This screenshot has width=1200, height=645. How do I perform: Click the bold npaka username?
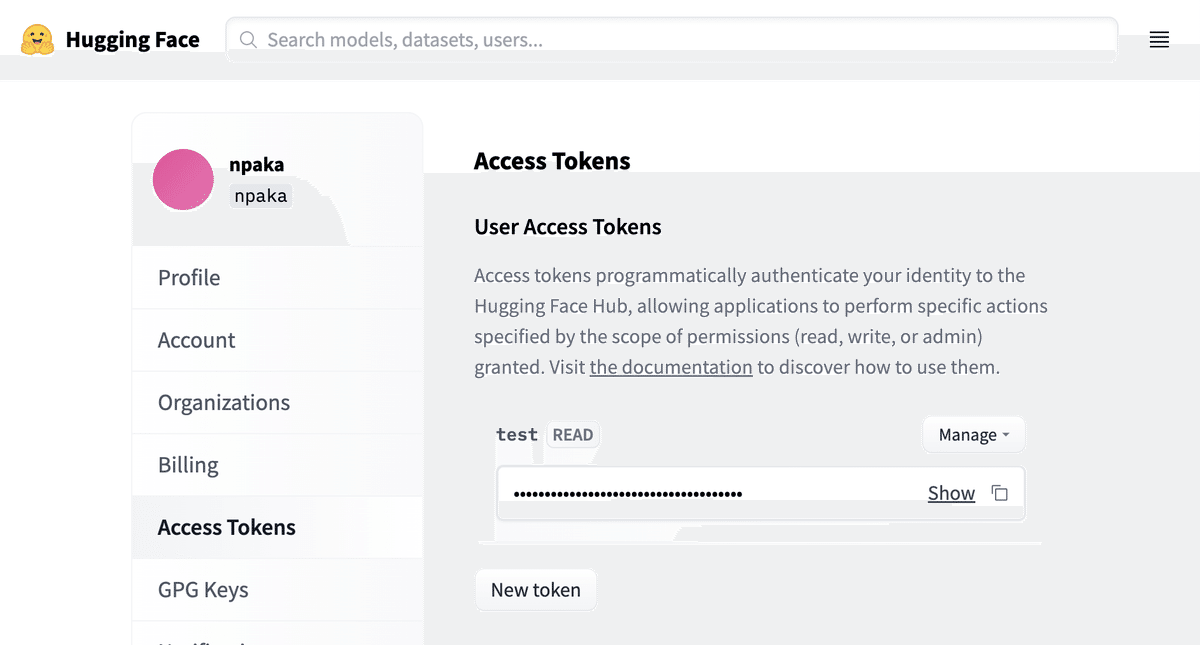click(257, 165)
